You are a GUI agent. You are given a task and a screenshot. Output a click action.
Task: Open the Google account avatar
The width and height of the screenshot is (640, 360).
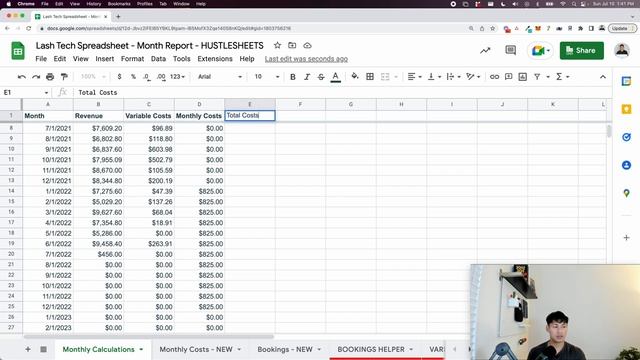click(x=622, y=51)
